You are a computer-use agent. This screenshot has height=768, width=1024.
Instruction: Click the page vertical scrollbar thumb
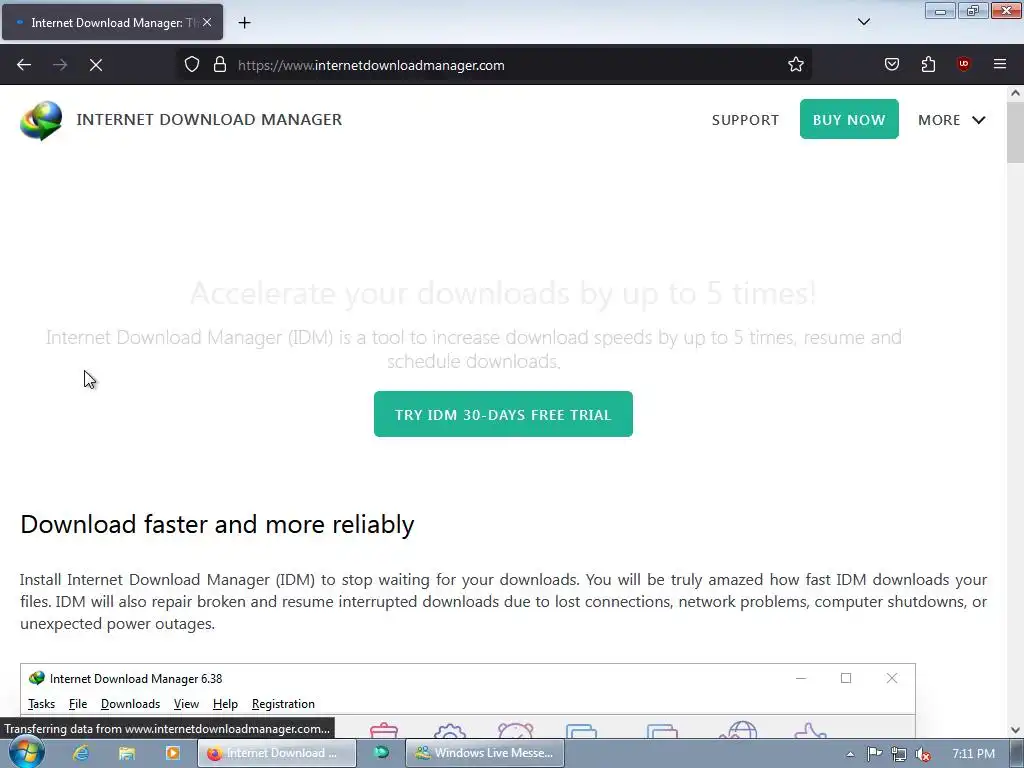(x=1015, y=132)
